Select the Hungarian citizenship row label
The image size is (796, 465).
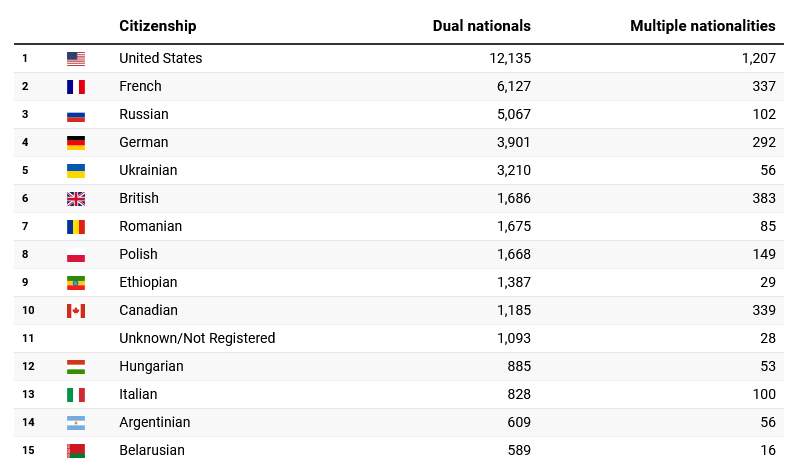151,367
